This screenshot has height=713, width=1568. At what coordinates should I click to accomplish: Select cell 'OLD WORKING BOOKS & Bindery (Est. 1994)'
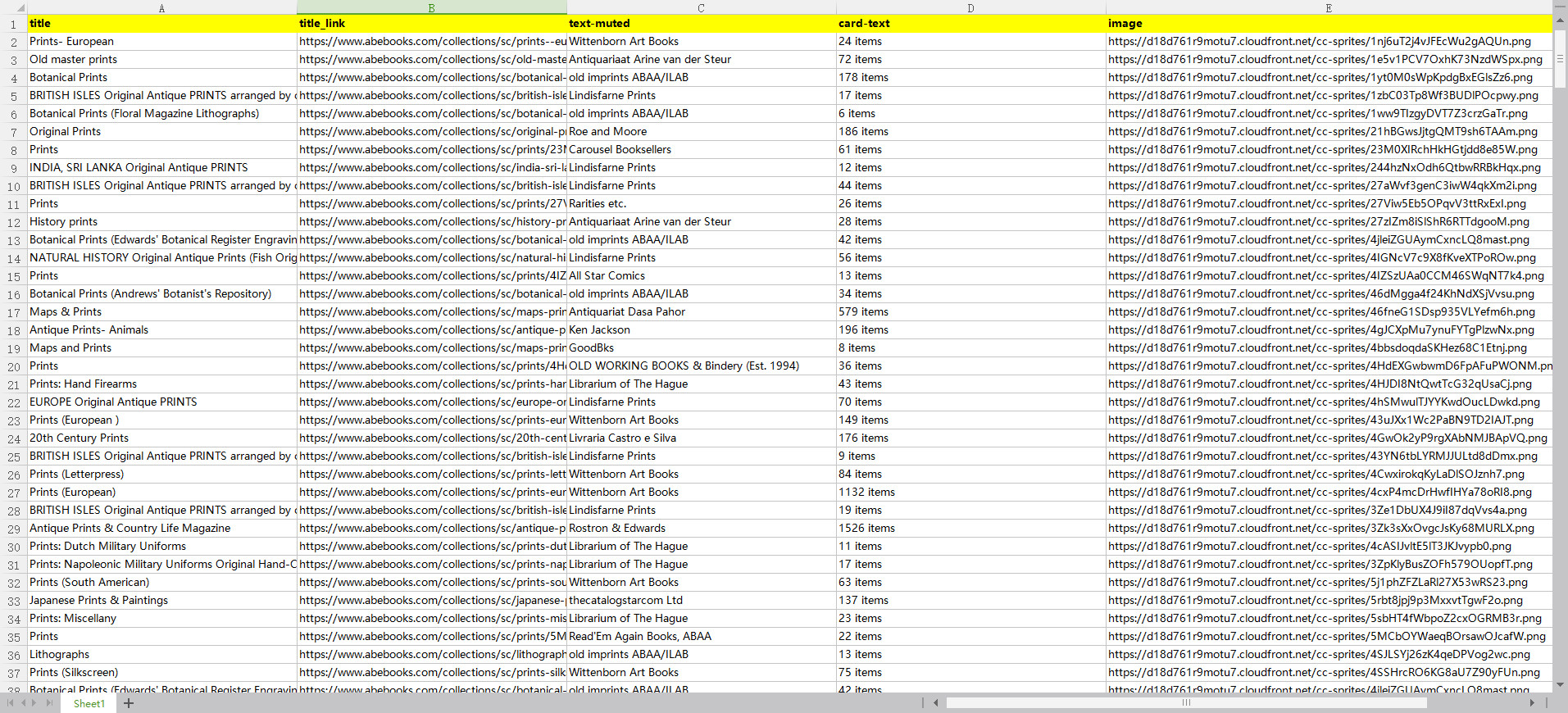701,366
